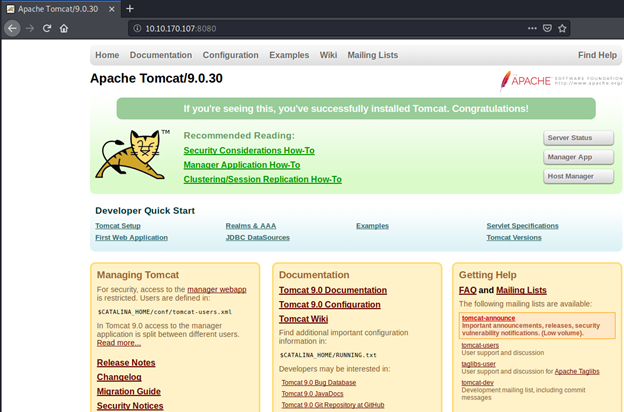This screenshot has width=624, height=412.
Task: Click the Server Status button
Action: tap(578, 138)
